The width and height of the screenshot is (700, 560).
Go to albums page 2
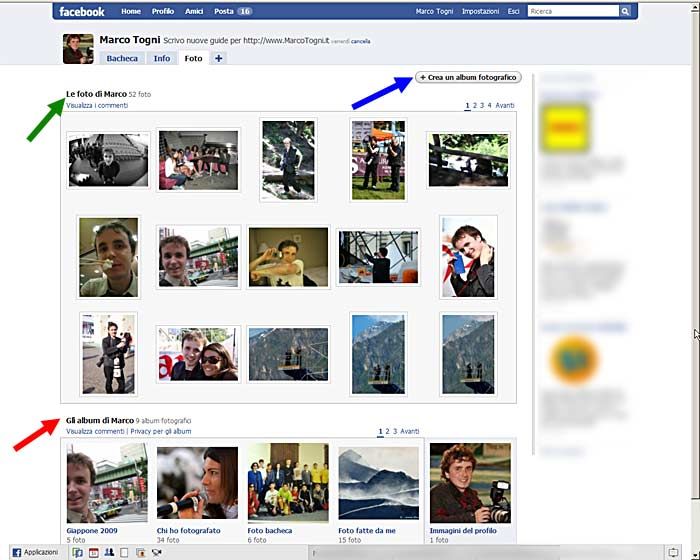coord(387,431)
